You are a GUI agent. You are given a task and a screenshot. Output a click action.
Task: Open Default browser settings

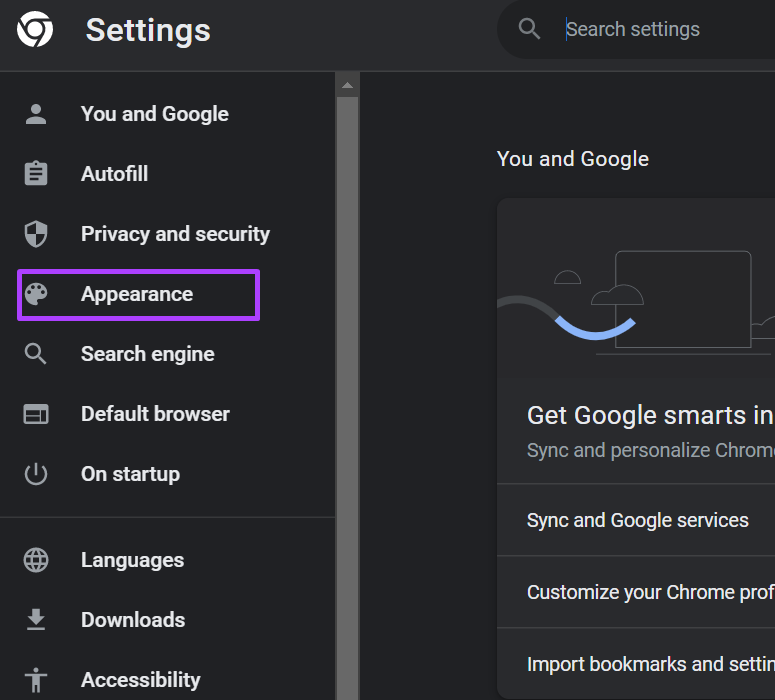pos(155,414)
